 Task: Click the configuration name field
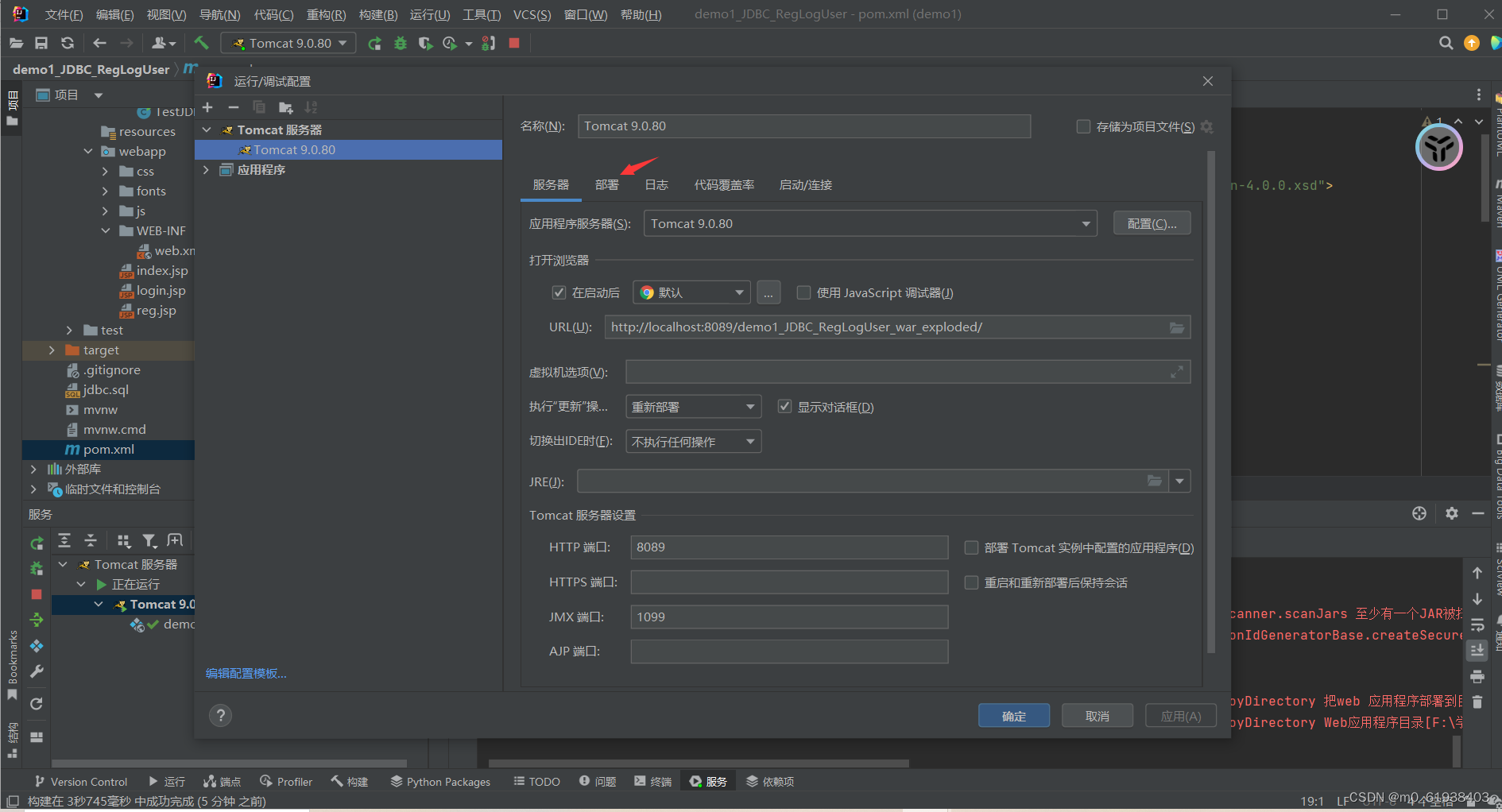[x=804, y=126]
